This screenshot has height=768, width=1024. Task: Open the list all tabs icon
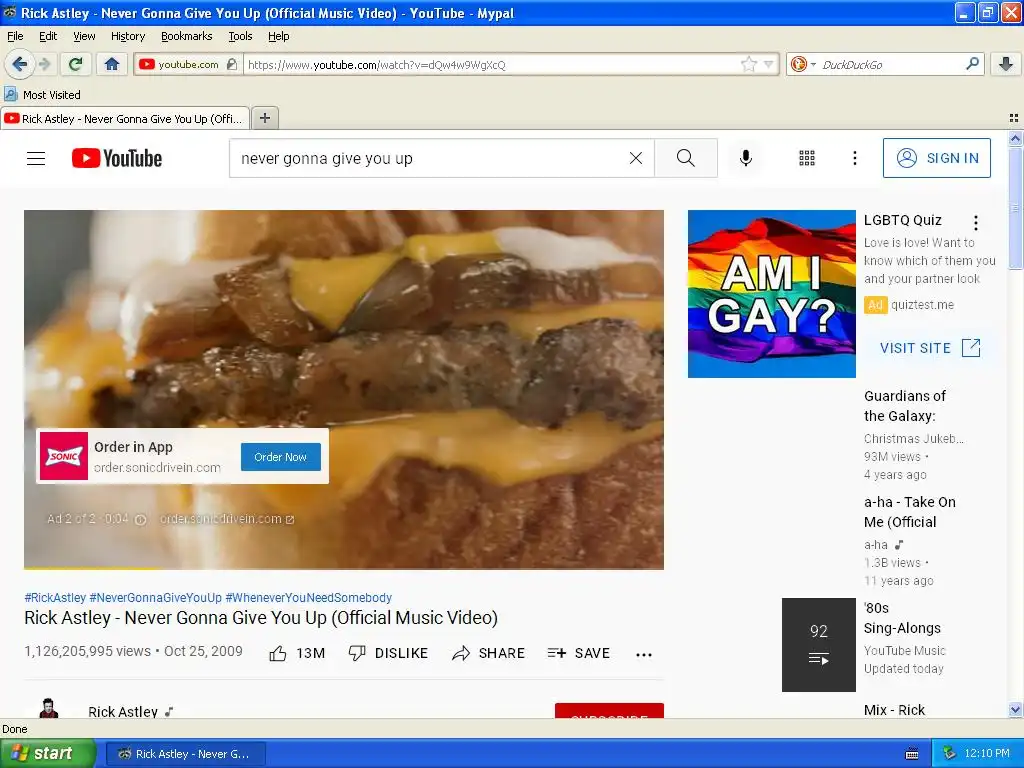tap(1014, 118)
